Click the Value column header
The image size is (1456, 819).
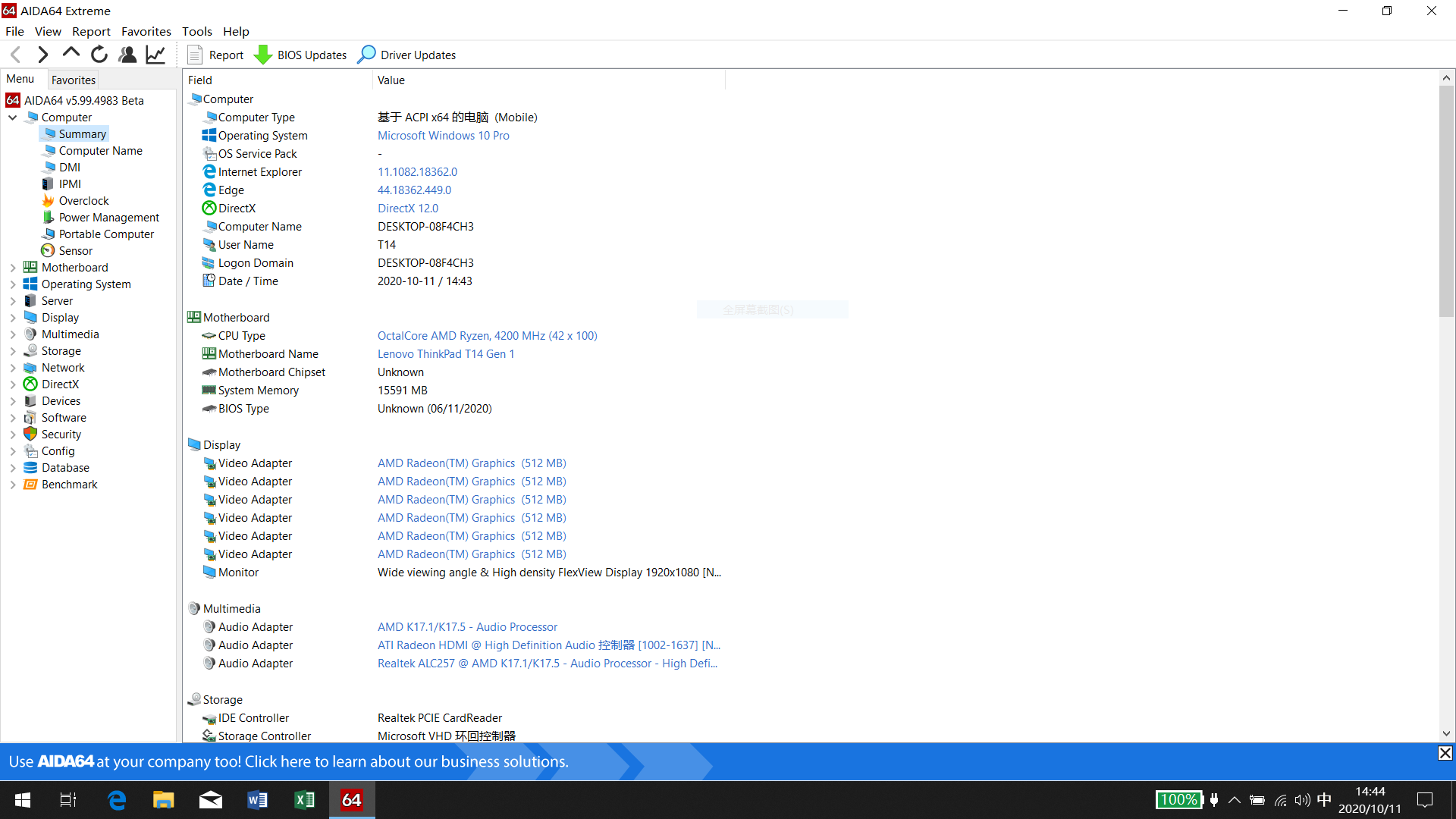pos(548,80)
